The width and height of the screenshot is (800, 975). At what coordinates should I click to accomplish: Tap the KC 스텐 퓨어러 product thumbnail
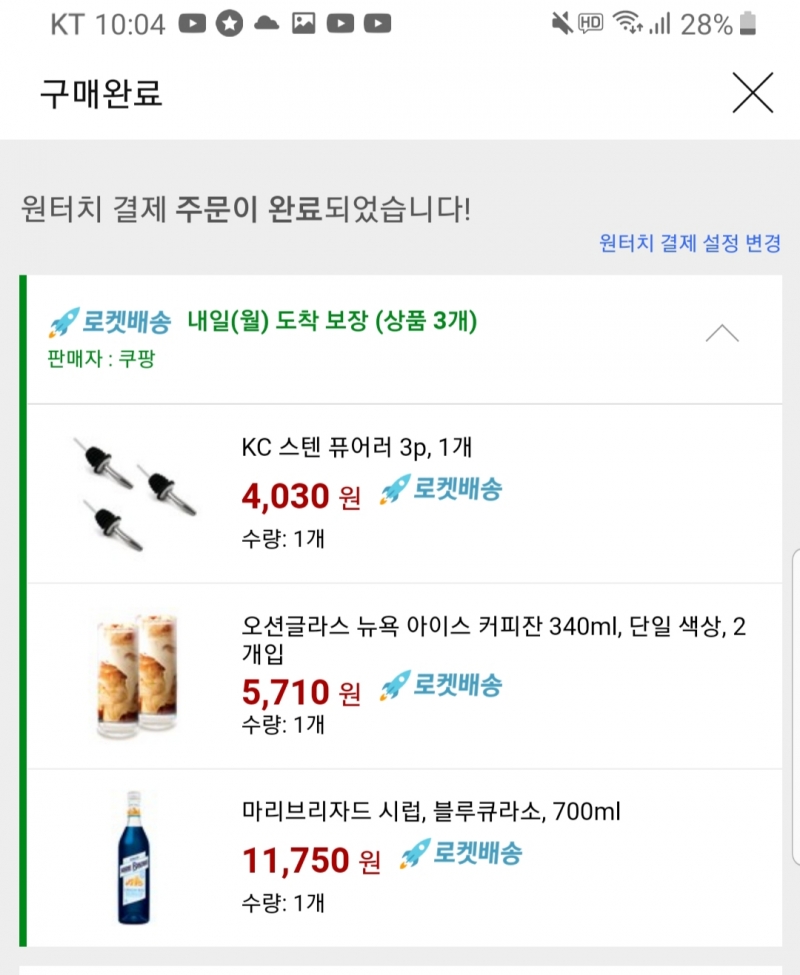[133, 493]
